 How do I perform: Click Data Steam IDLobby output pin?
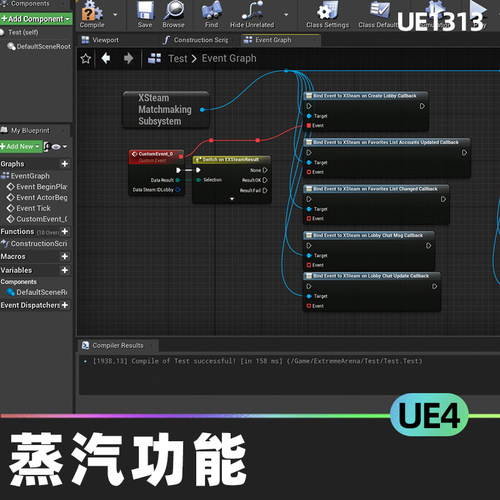pos(178,190)
